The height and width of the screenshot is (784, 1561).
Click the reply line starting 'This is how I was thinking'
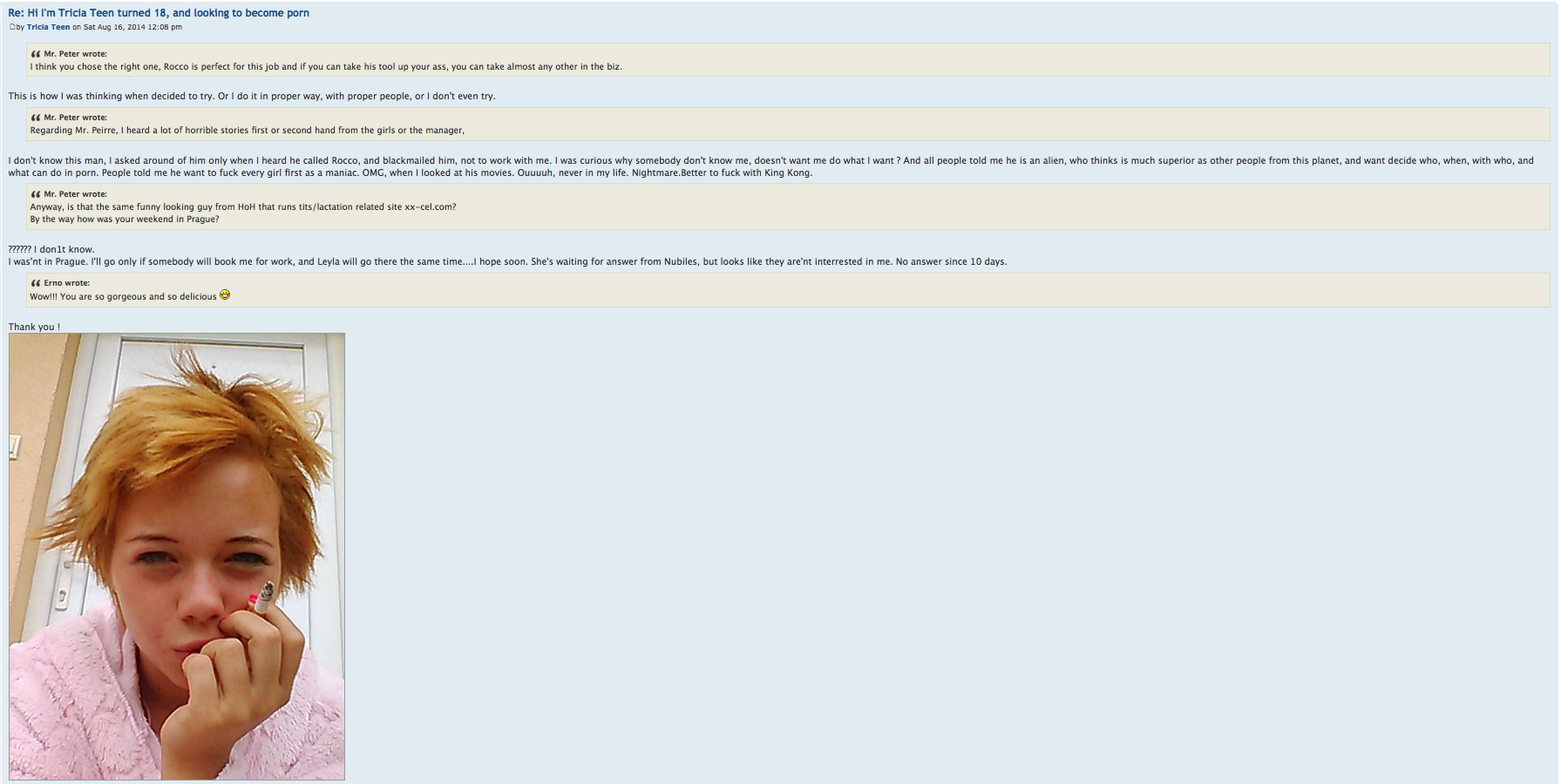coord(252,96)
